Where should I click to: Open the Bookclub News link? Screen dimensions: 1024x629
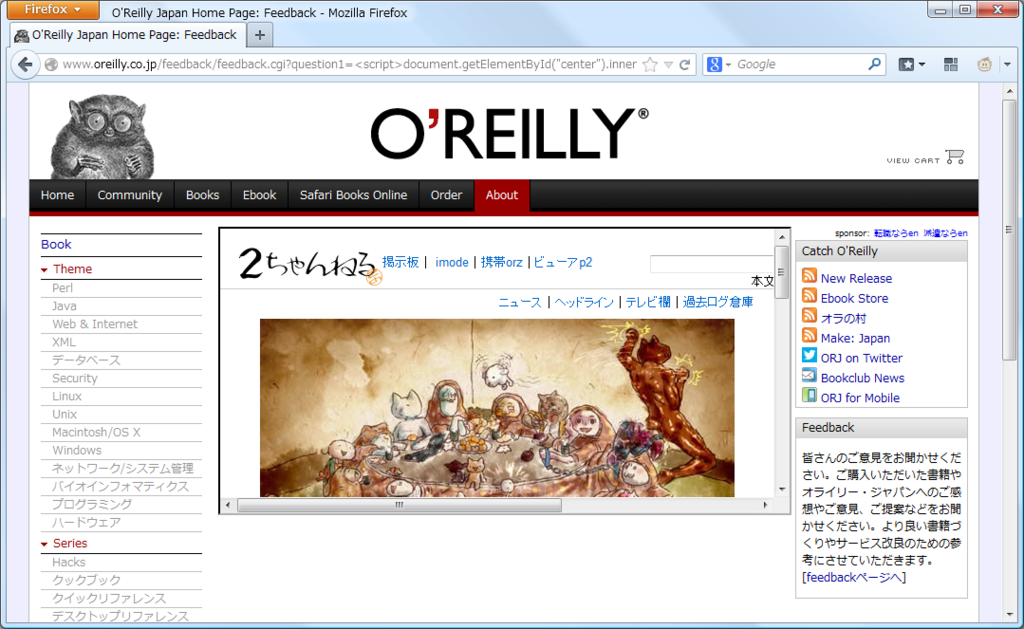pyautogui.click(x=862, y=378)
